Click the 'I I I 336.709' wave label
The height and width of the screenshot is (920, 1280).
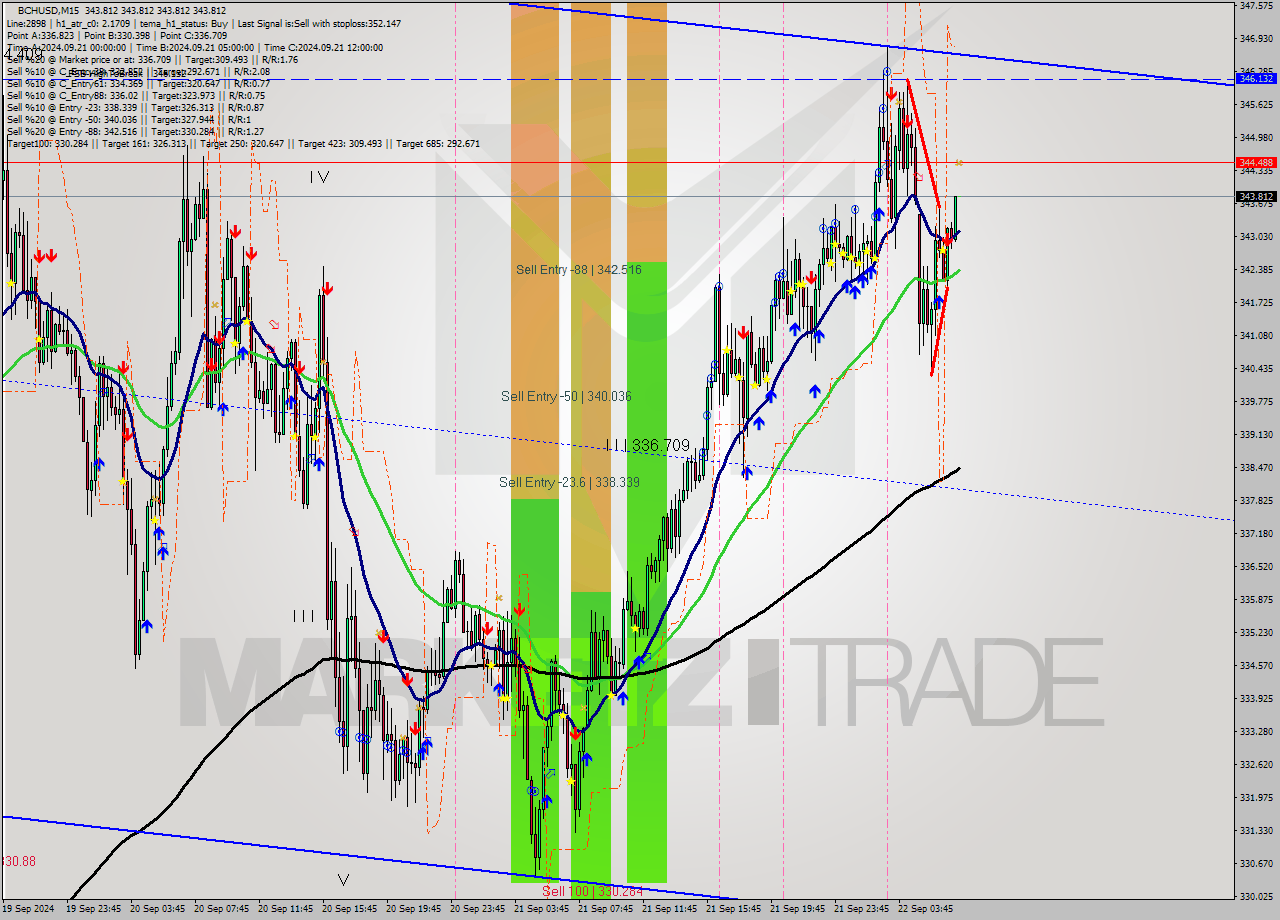648,445
